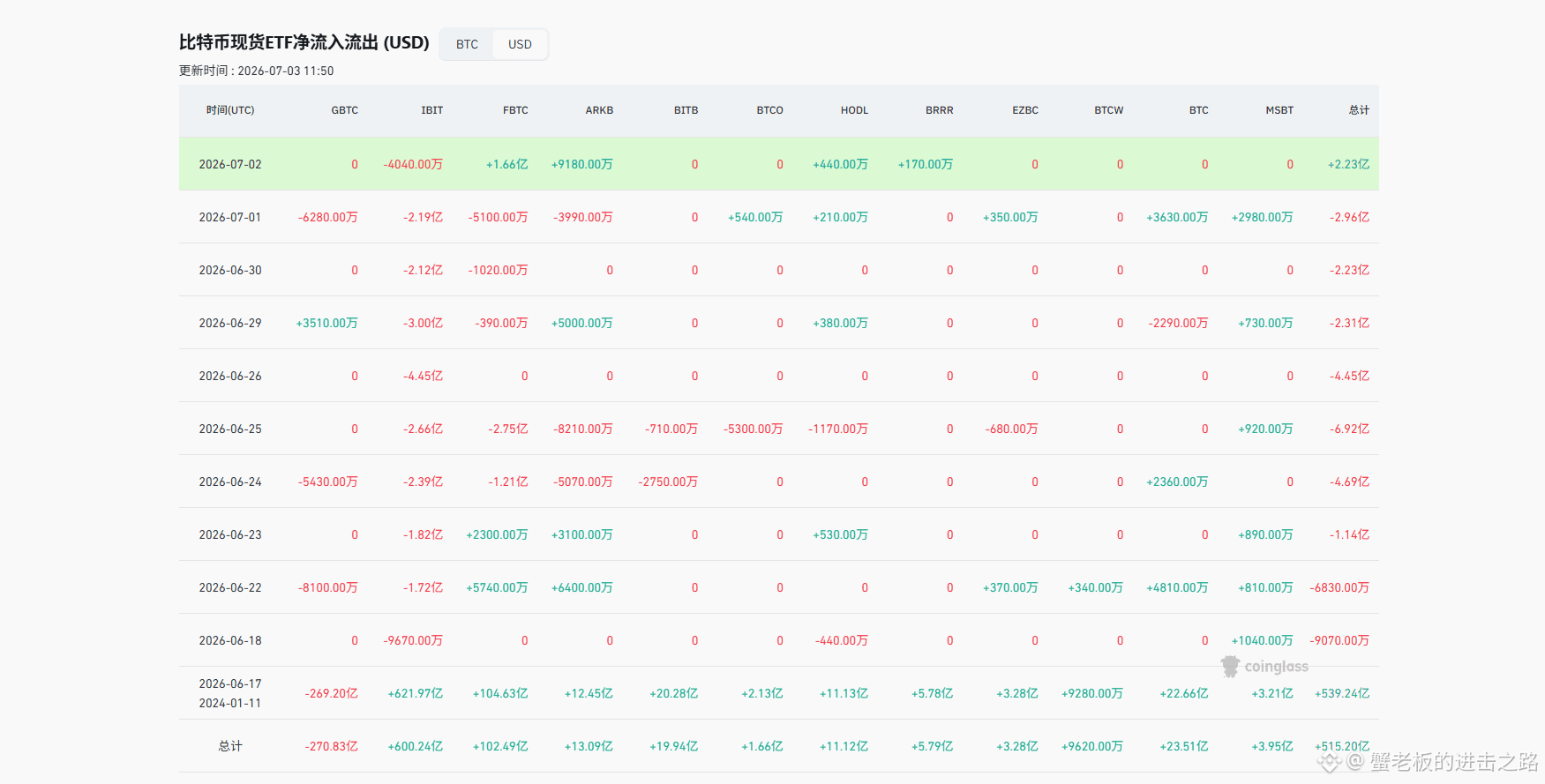Select the 2026-06-29 date cell
The height and width of the screenshot is (784, 1545).
(x=230, y=323)
